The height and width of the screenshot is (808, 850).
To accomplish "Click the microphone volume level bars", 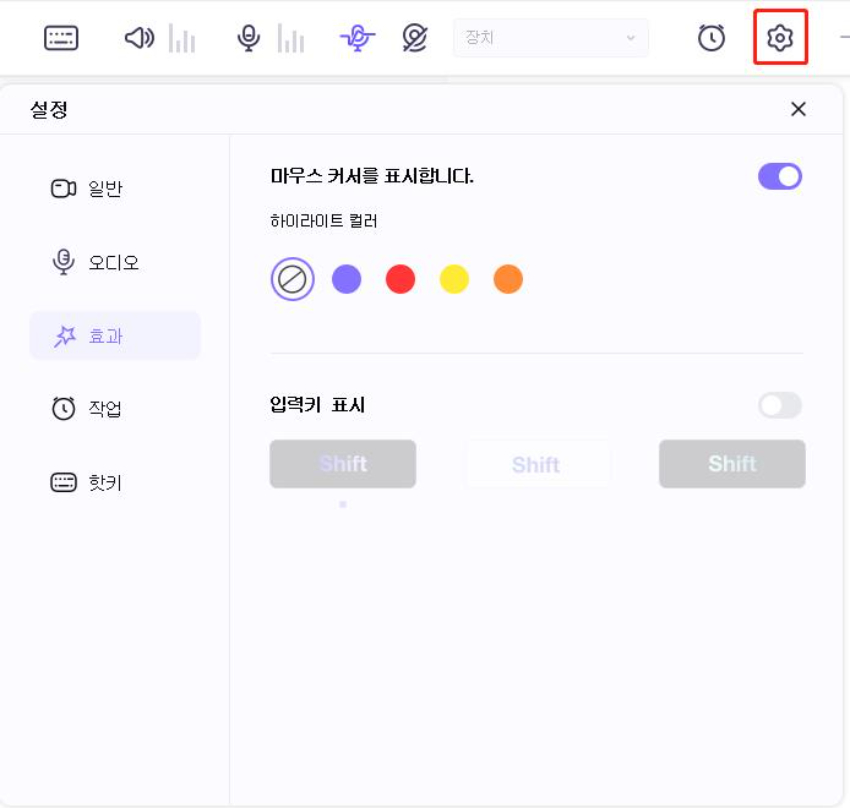I will coord(291,38).
